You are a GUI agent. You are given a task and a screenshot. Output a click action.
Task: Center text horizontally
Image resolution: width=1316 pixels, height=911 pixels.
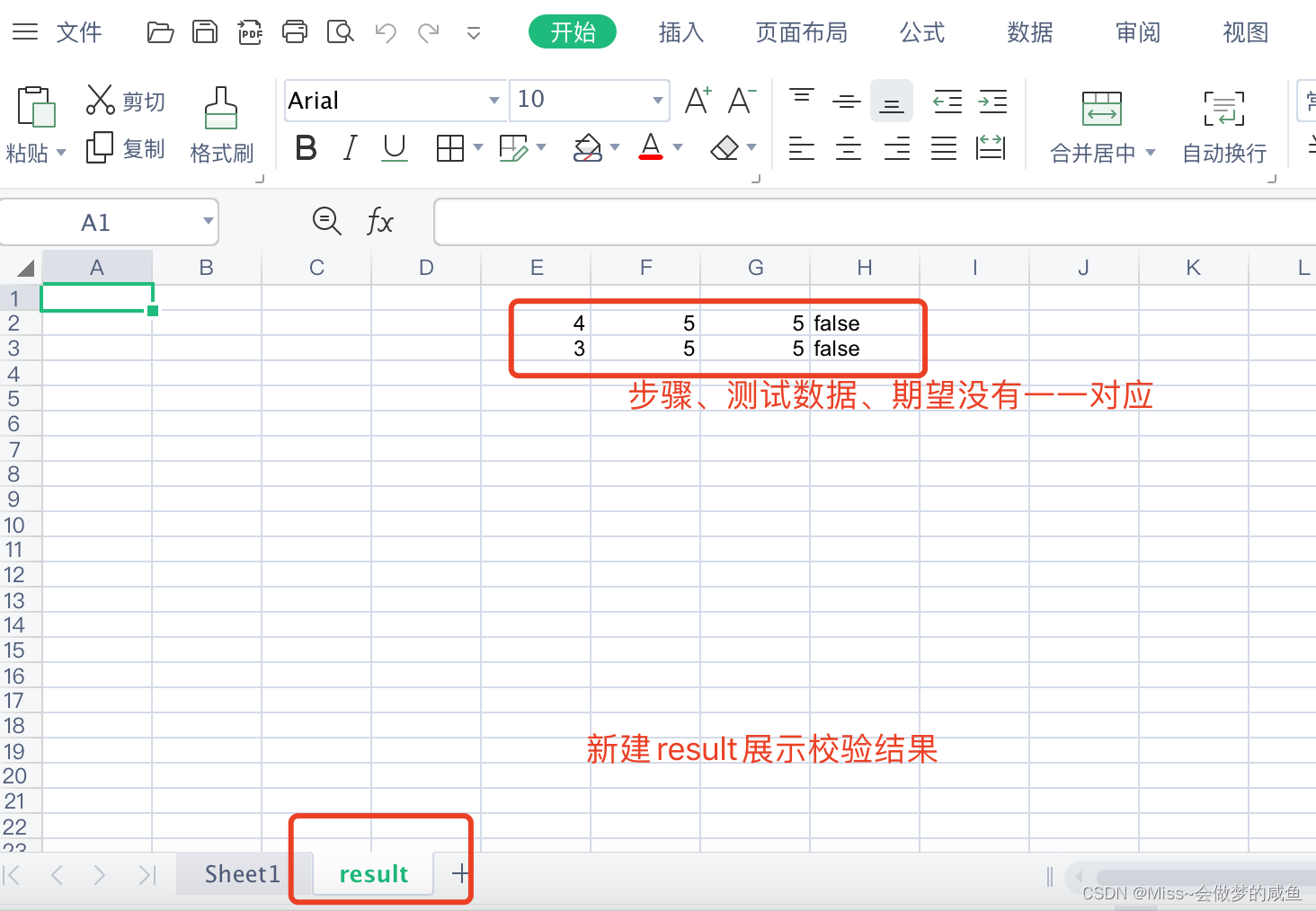(x=849, y=147)
